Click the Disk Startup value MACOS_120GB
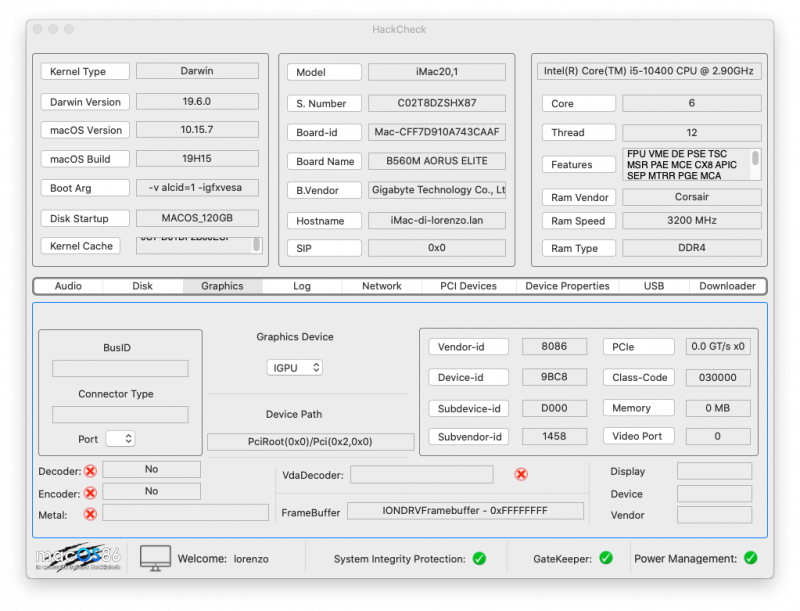The image size is (800, 611). 197,218
